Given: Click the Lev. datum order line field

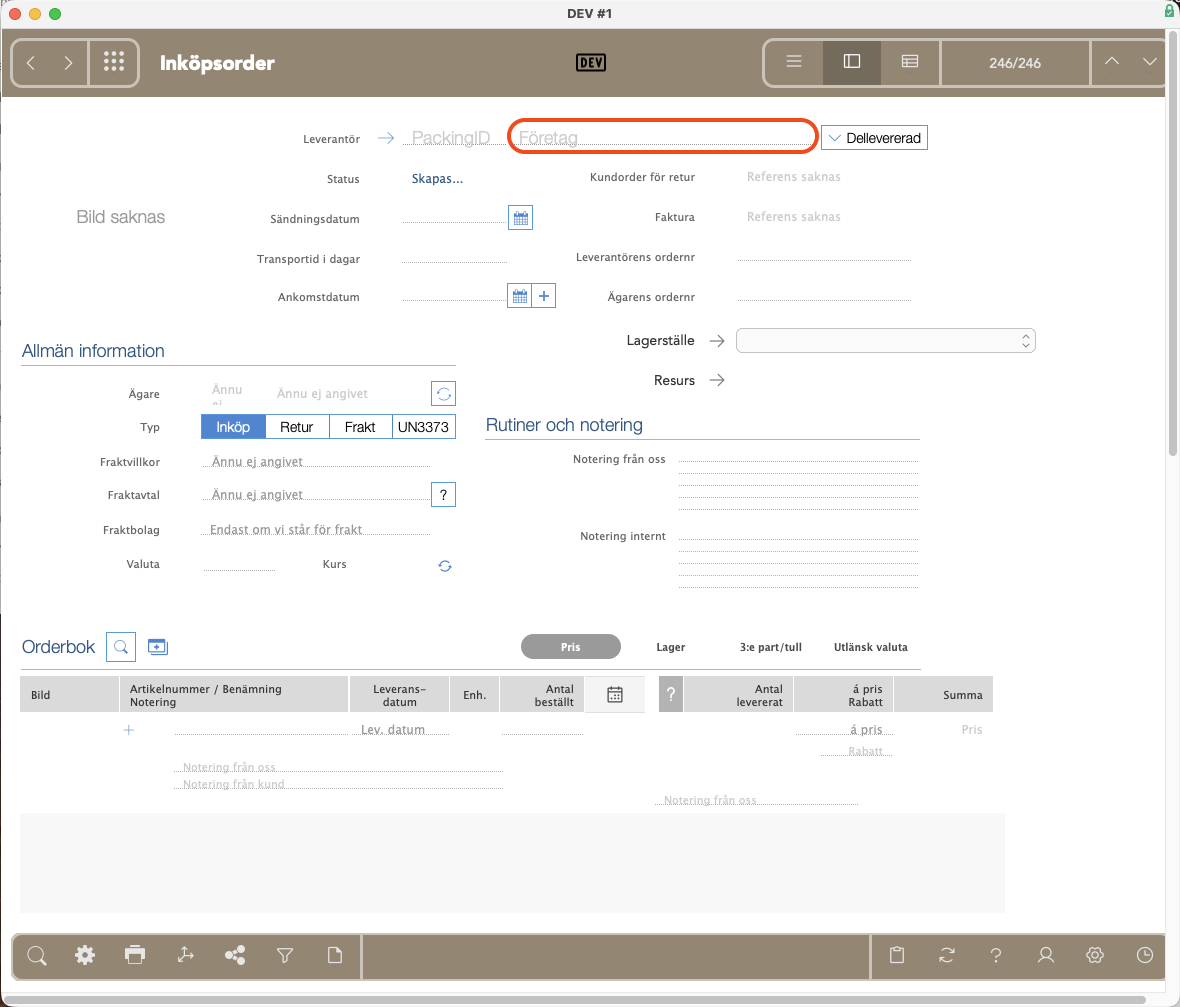Looking at the screenshot, I should tap(400, 729).
